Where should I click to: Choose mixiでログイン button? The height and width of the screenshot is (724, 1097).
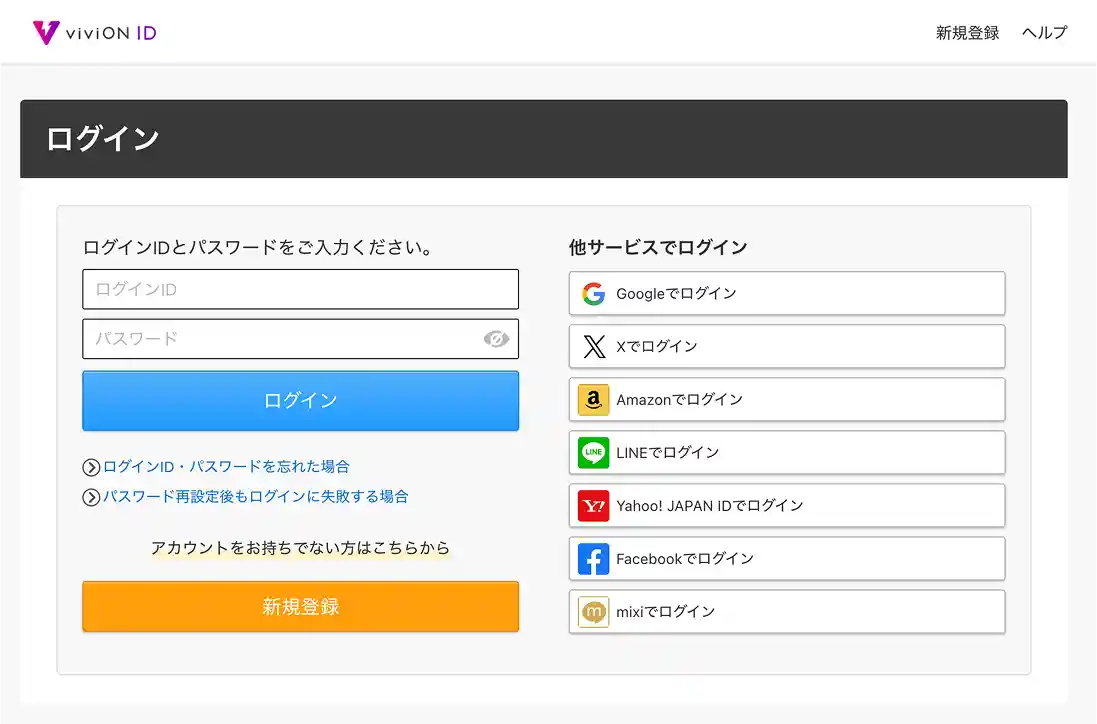tap(787, 612)
